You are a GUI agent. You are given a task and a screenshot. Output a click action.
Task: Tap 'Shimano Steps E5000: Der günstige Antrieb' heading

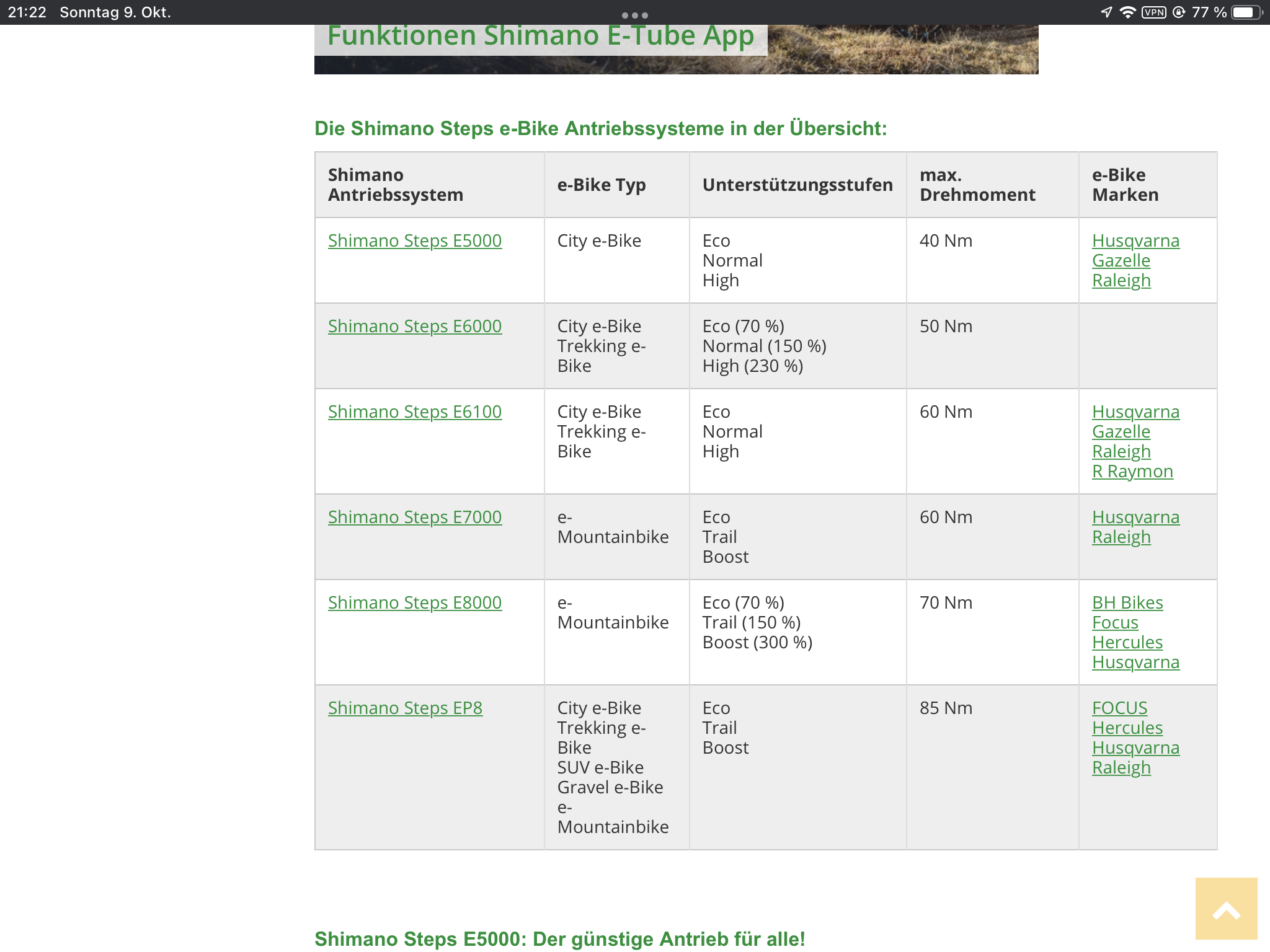click(x=559, y=939)
